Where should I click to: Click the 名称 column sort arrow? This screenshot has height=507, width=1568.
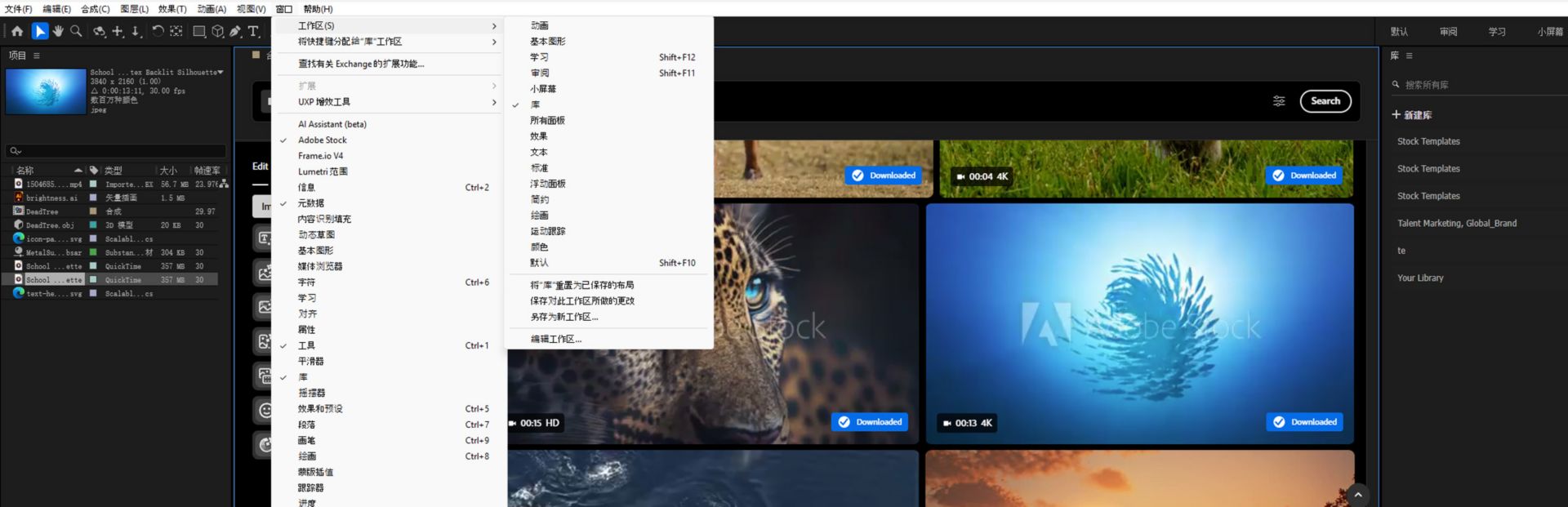click(x=78, y=171)
